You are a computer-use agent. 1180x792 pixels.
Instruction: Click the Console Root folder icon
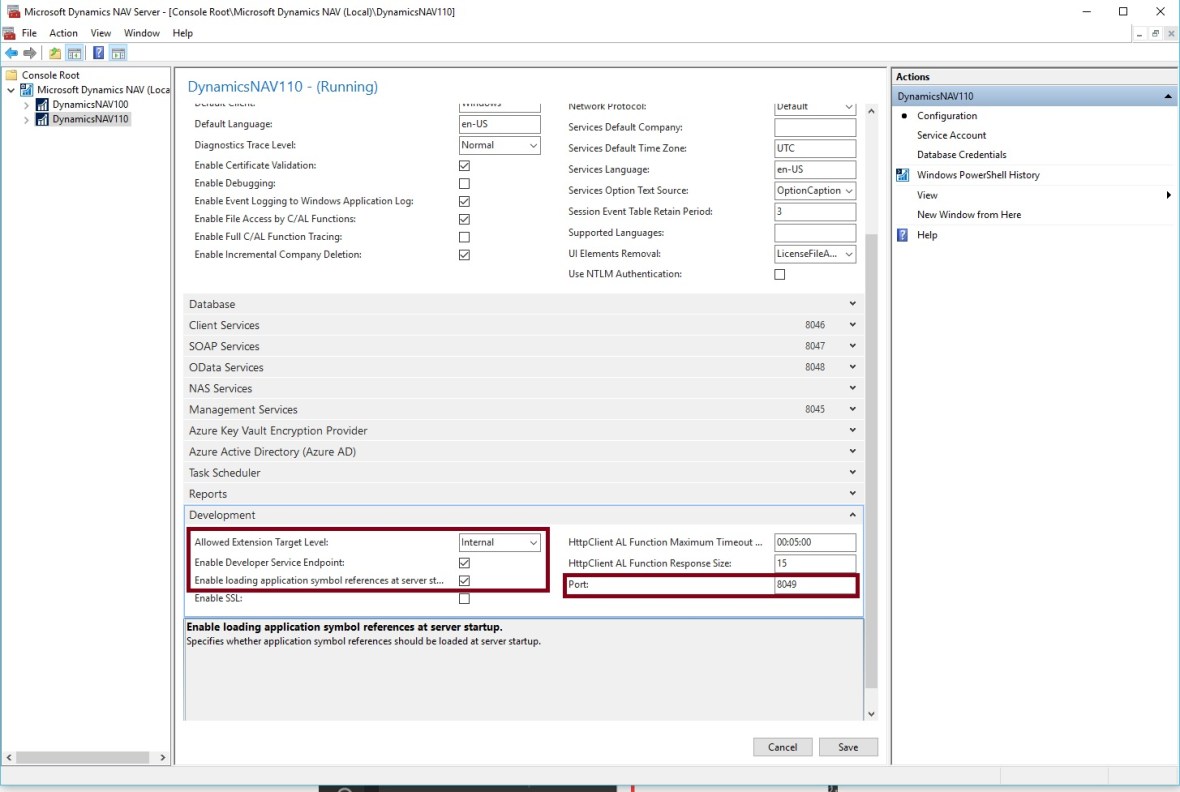tap(12, 75)
